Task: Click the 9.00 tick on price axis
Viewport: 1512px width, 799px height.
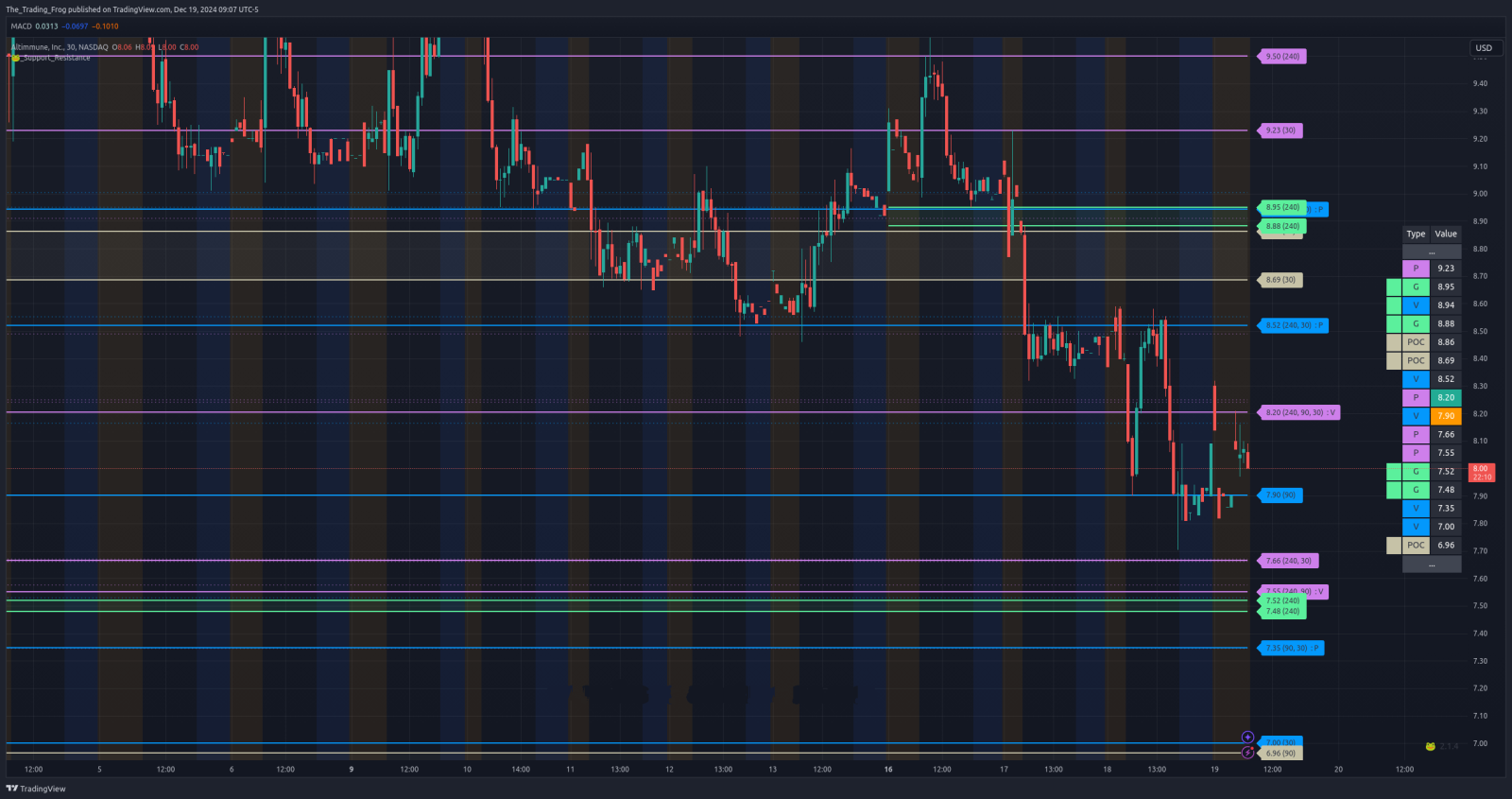Action: (x=1480, y=194)
